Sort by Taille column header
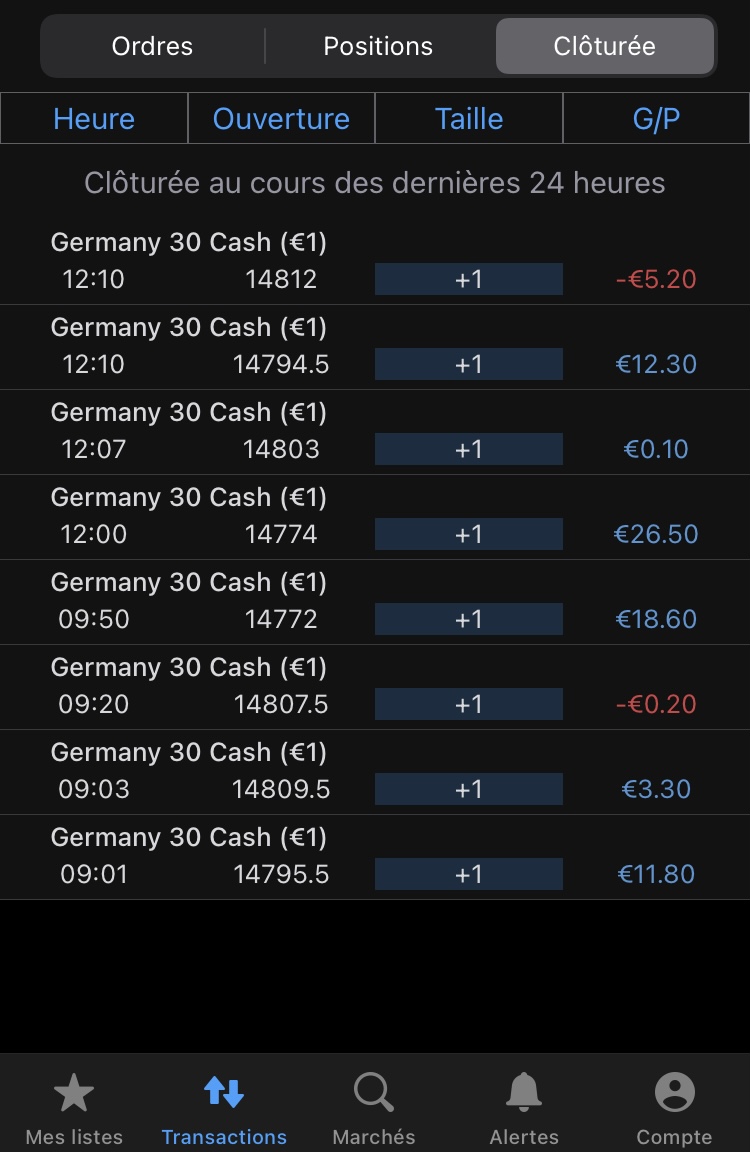This screenshot has width=750, height=1152. [469, 119]
